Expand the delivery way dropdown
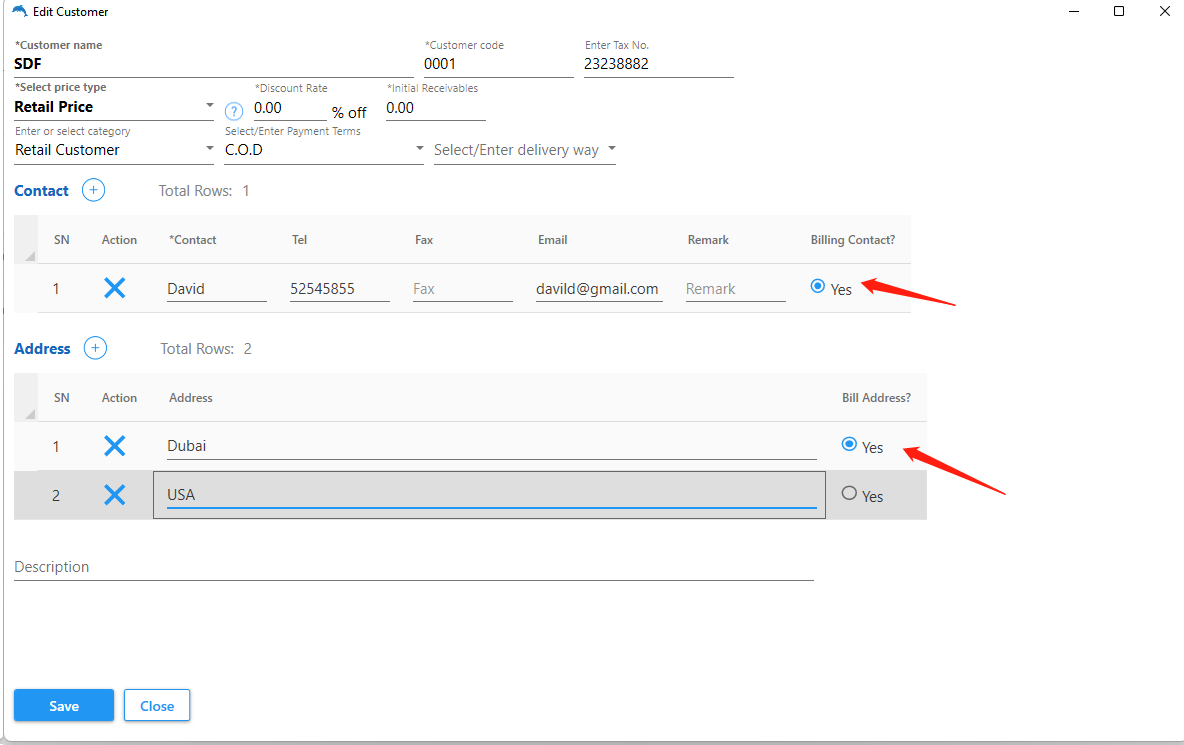Screen dimensions: 1184x745 pos(611,149)
